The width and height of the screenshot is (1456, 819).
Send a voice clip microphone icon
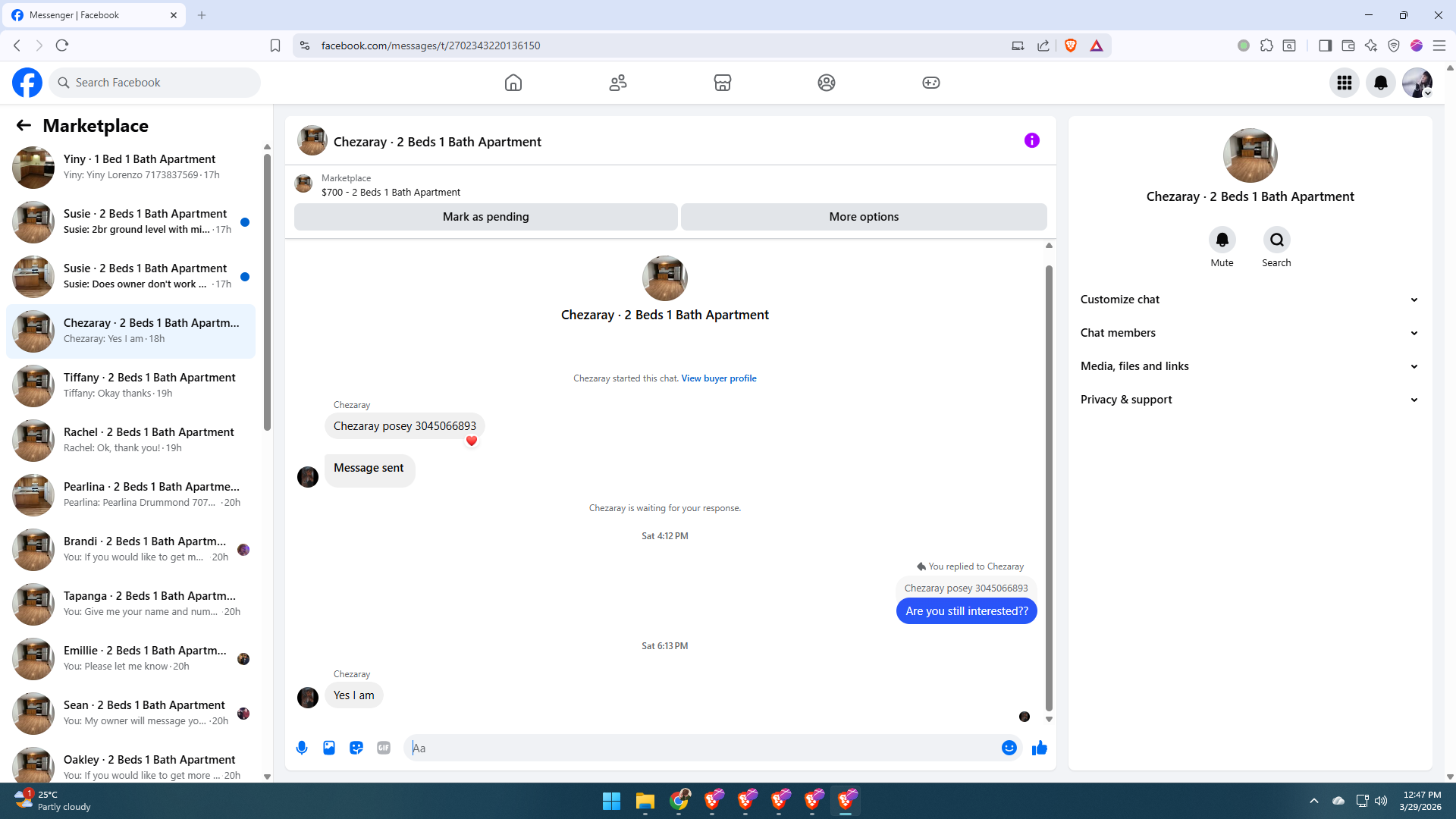[302, 748]
